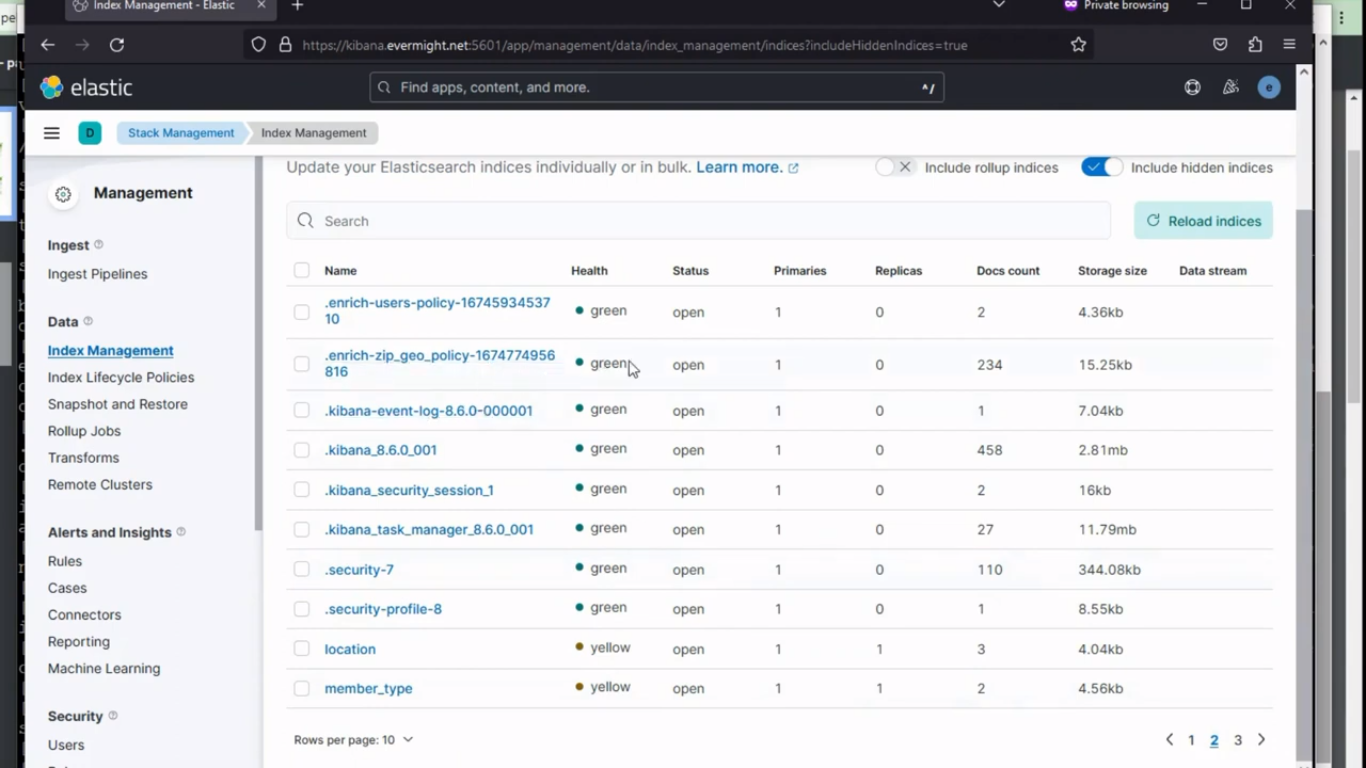Screen dimensions: 1366x768
Task: Open the newsfeed celebration icon
Action: 1231,87
